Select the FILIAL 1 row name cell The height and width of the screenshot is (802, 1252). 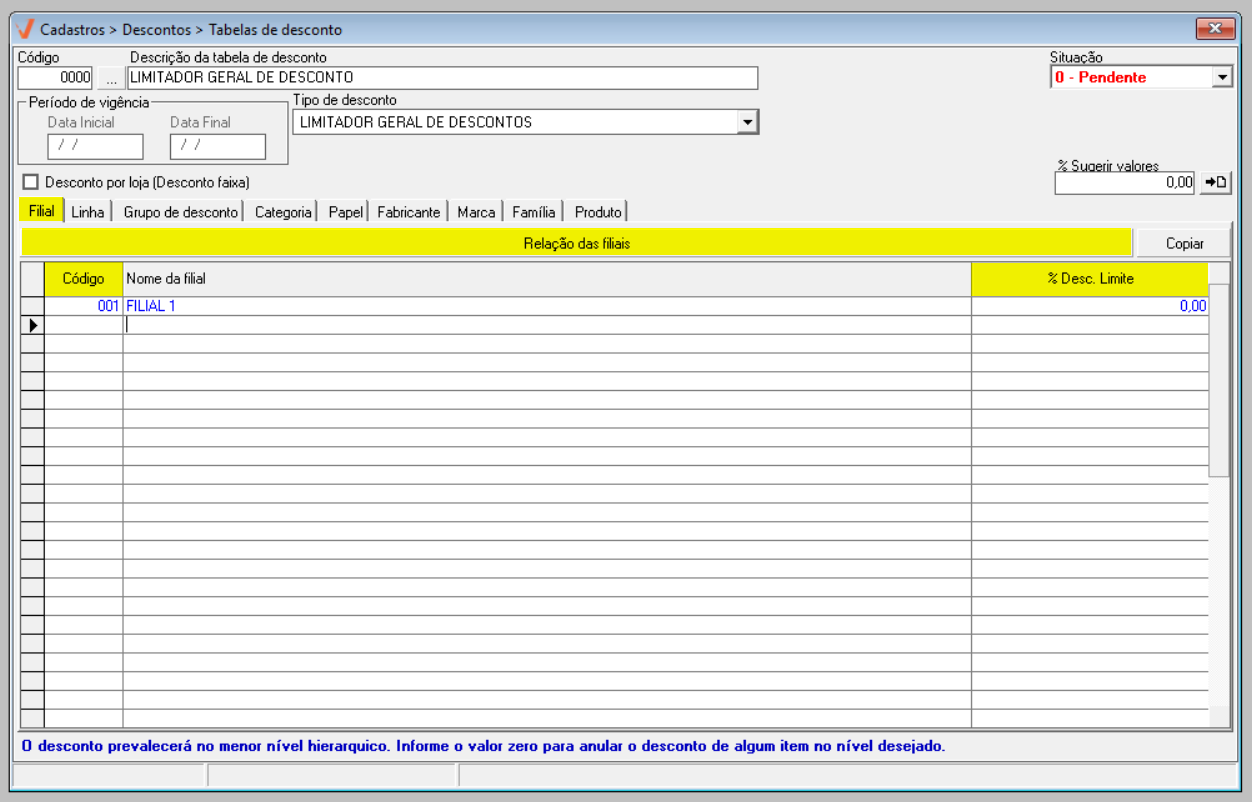(546, 306)
